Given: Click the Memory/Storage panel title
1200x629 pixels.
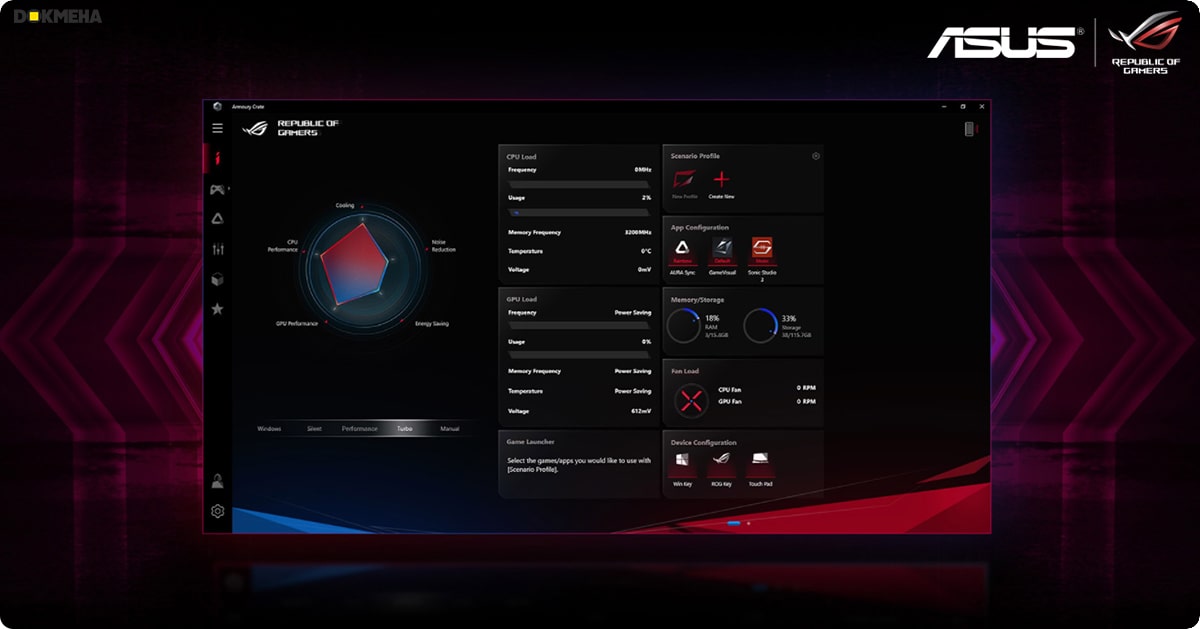Looking at the screenshot, I should tap(697, 299).
